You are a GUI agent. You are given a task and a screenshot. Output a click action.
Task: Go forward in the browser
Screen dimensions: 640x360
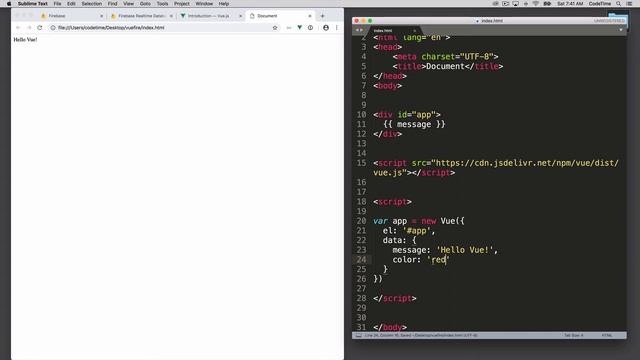click(x=29, y=28)
